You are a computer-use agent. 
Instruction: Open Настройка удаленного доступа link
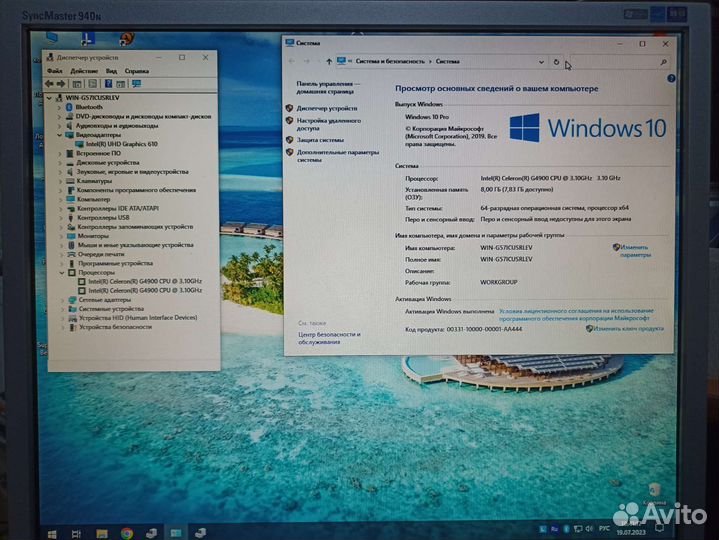[x=328, y=124]
